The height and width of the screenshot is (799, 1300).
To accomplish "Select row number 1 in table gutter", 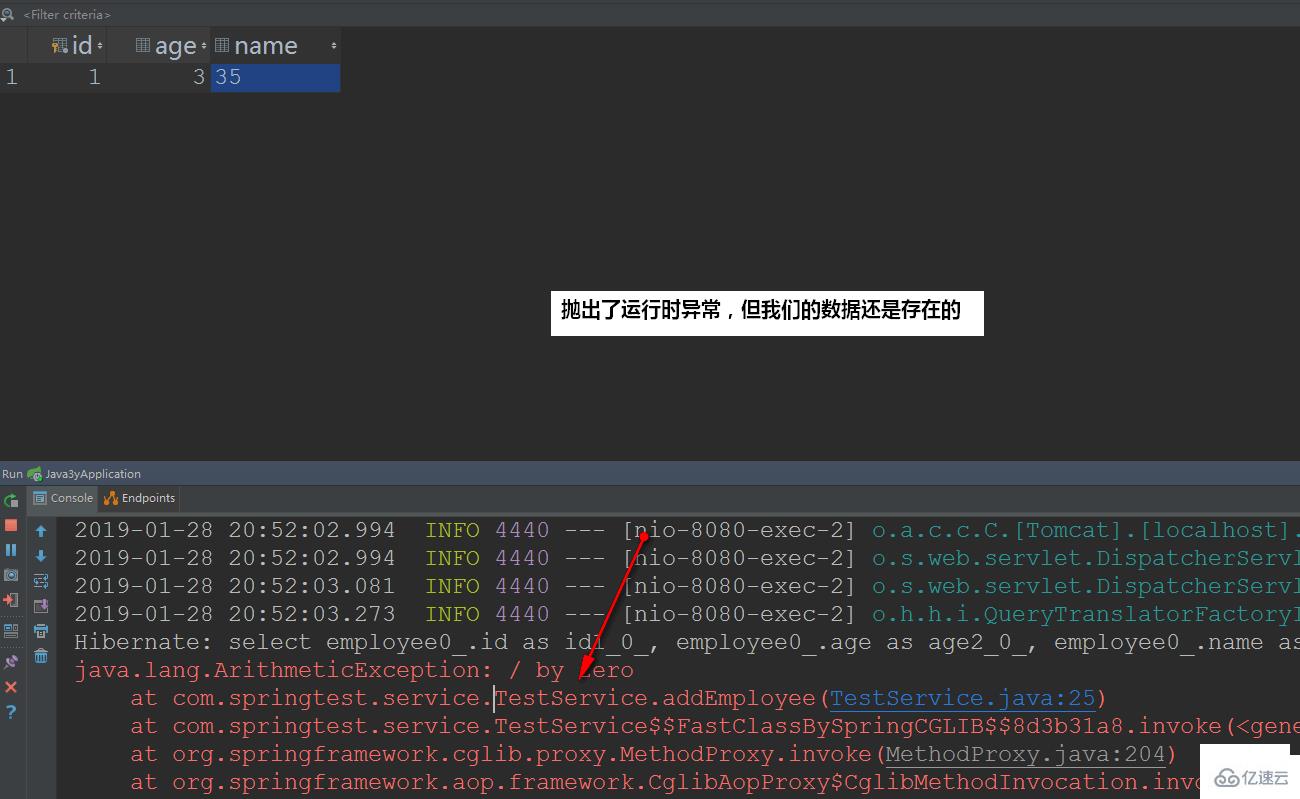I will click(12, 77).
